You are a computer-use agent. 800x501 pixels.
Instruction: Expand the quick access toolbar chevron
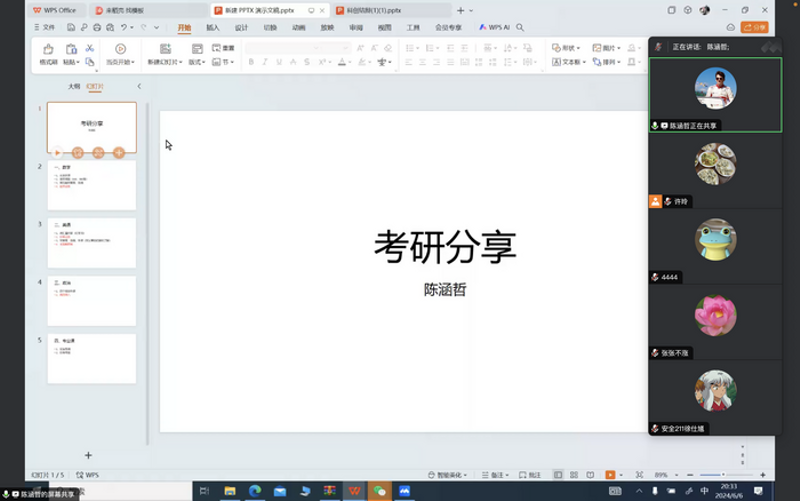pos(157,28)
